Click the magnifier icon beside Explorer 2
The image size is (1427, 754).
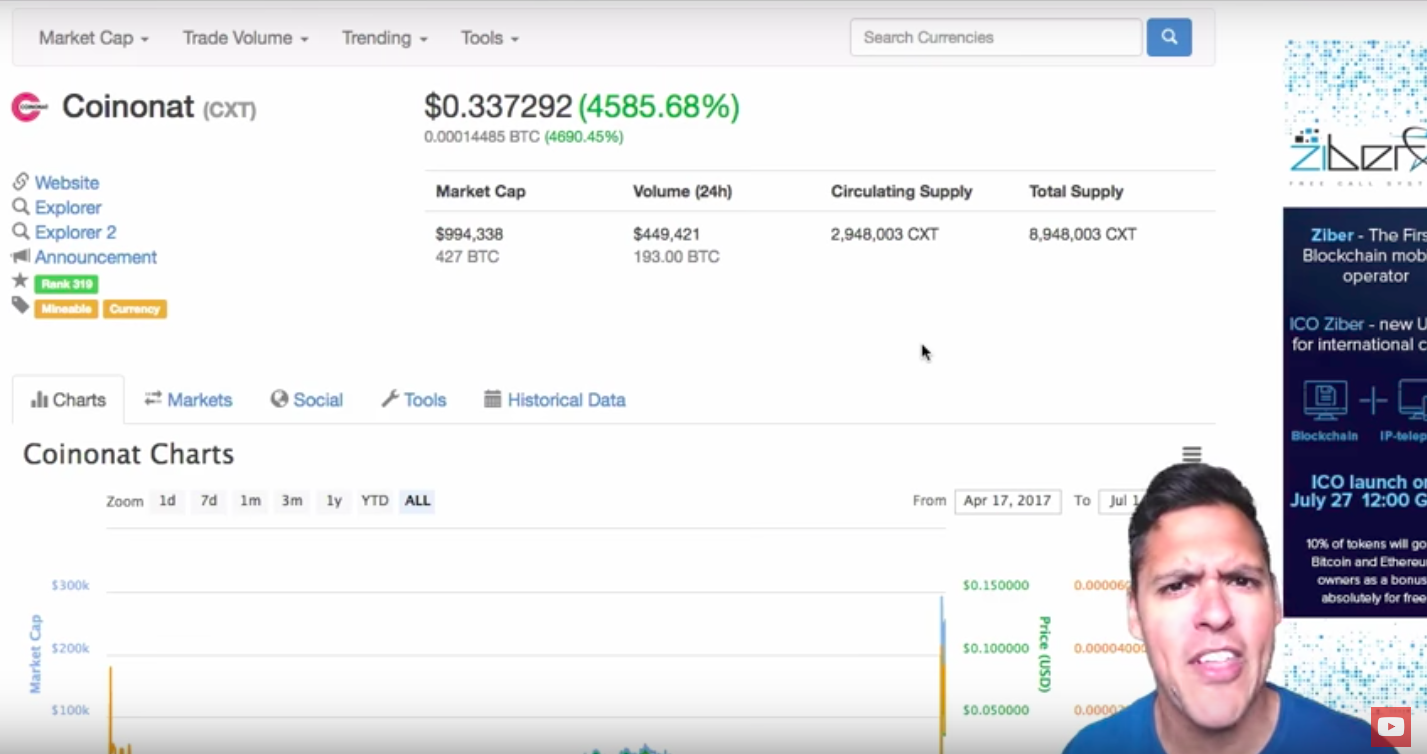(x=20, y=231)
